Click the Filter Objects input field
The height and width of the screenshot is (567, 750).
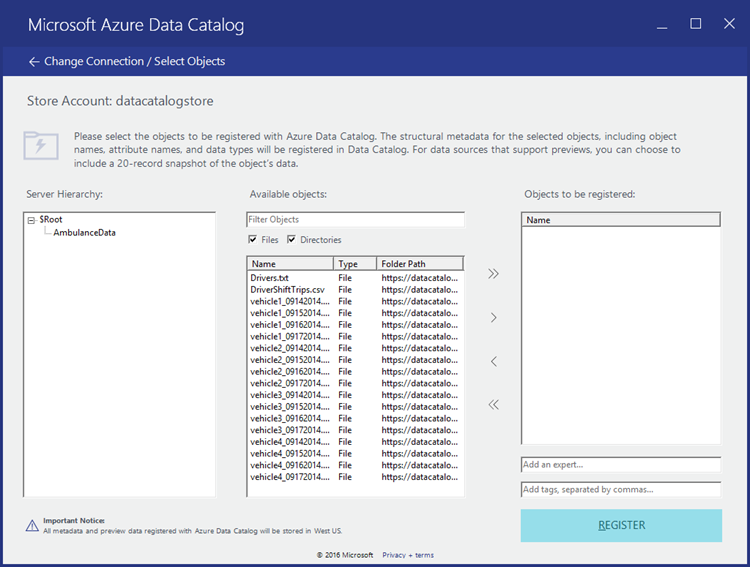coord(355,220)
